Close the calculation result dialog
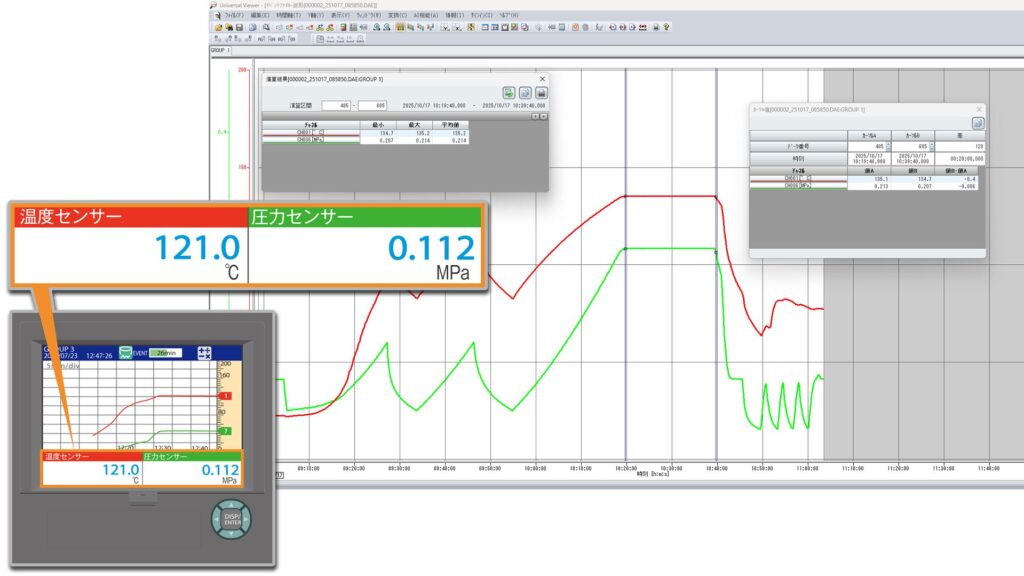 [x=542, y=79]
